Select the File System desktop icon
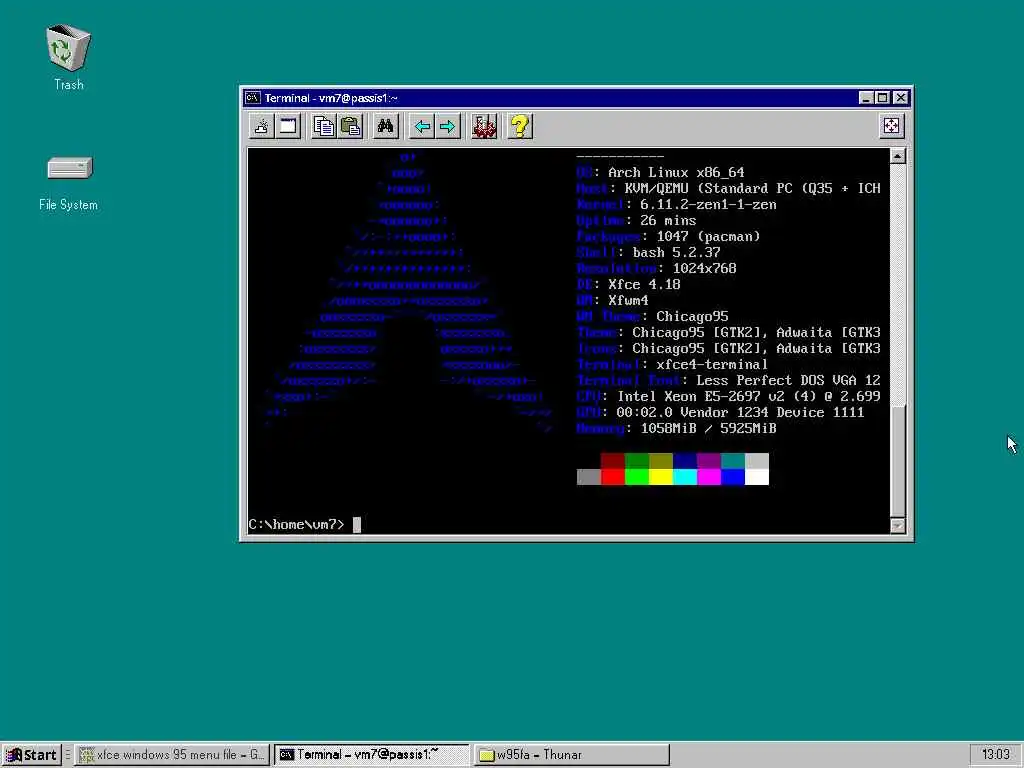 point(69,184)
